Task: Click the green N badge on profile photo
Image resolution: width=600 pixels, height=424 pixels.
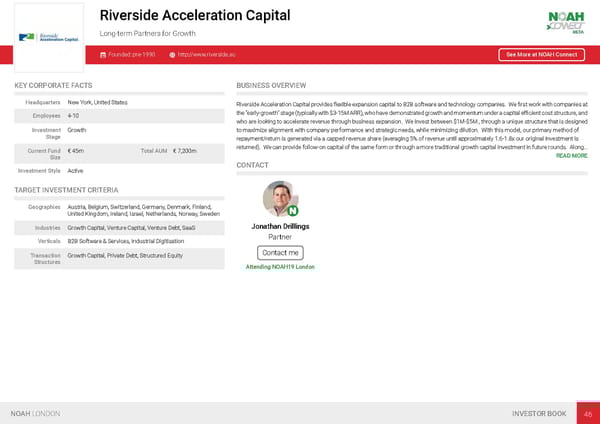Action: click(x=292, y=210)
